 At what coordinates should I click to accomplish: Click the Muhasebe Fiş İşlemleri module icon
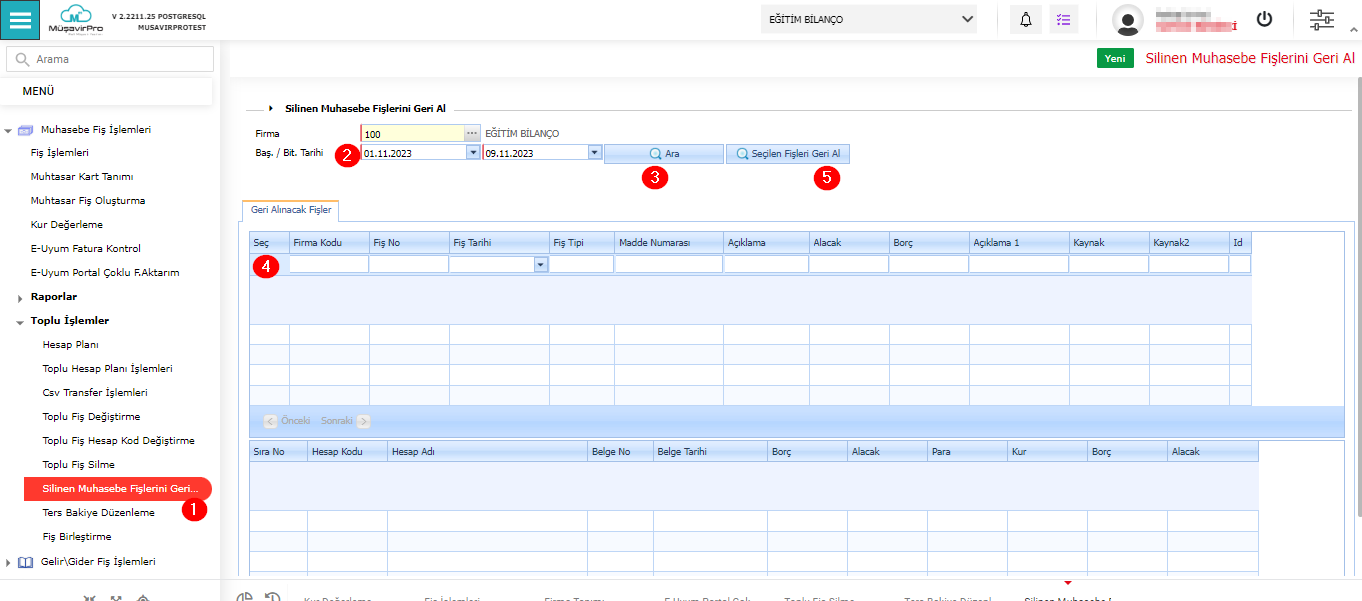tap(26, 130)
